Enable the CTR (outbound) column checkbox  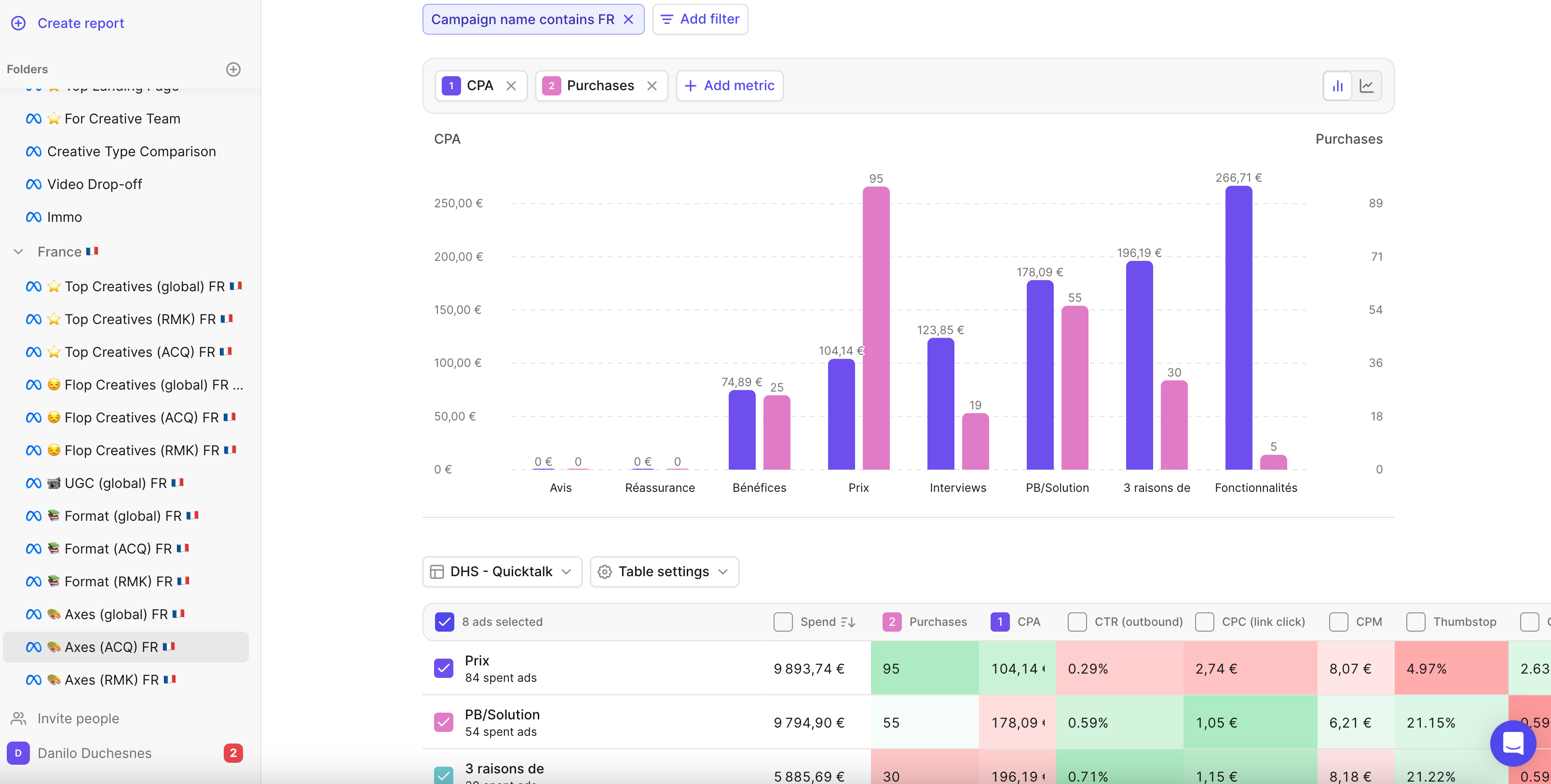point(1076,622)
